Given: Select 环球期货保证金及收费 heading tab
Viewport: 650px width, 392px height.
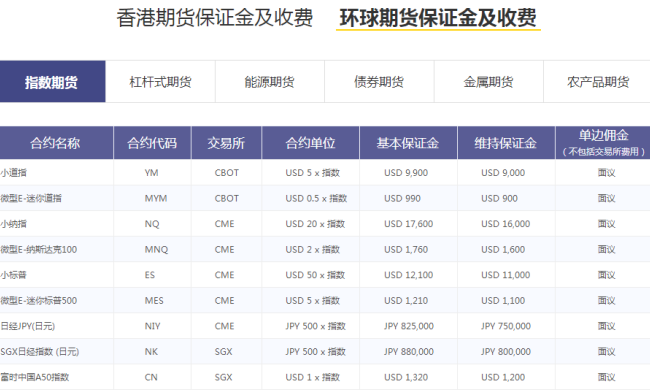Looking at the screenshot, I should (438, 18).
